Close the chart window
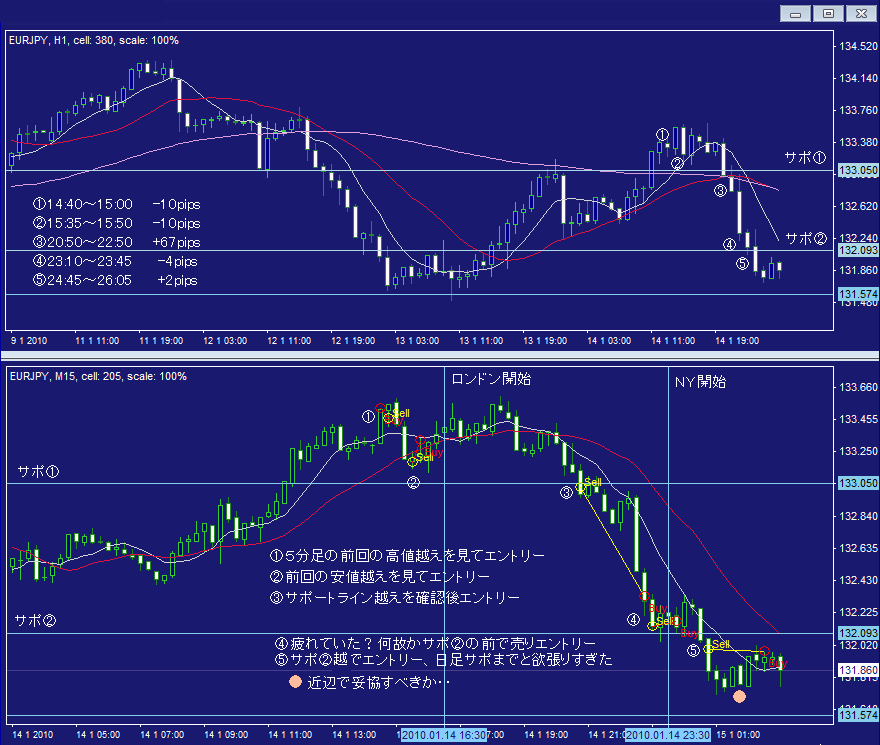 point(861,13)
